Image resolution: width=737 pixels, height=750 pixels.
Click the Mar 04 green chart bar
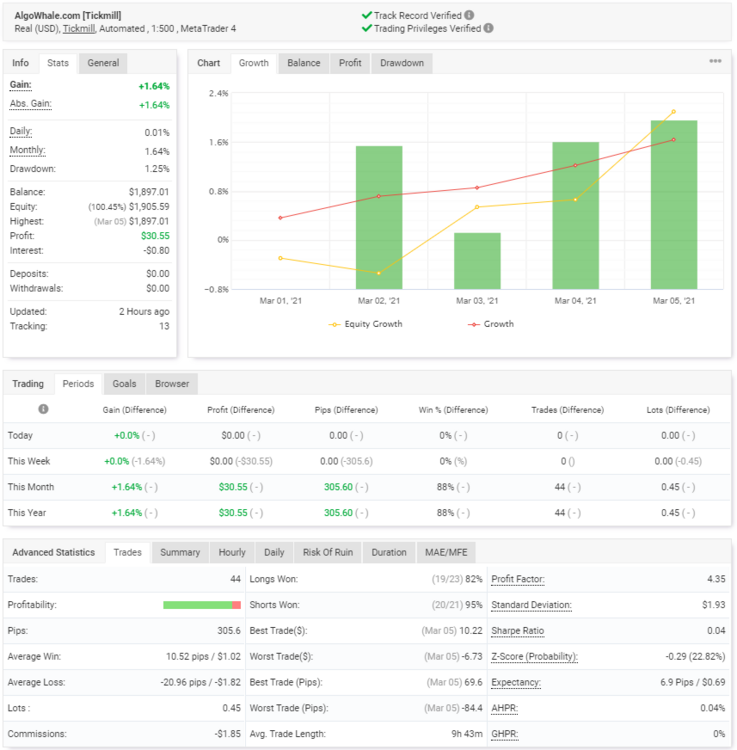575,215
